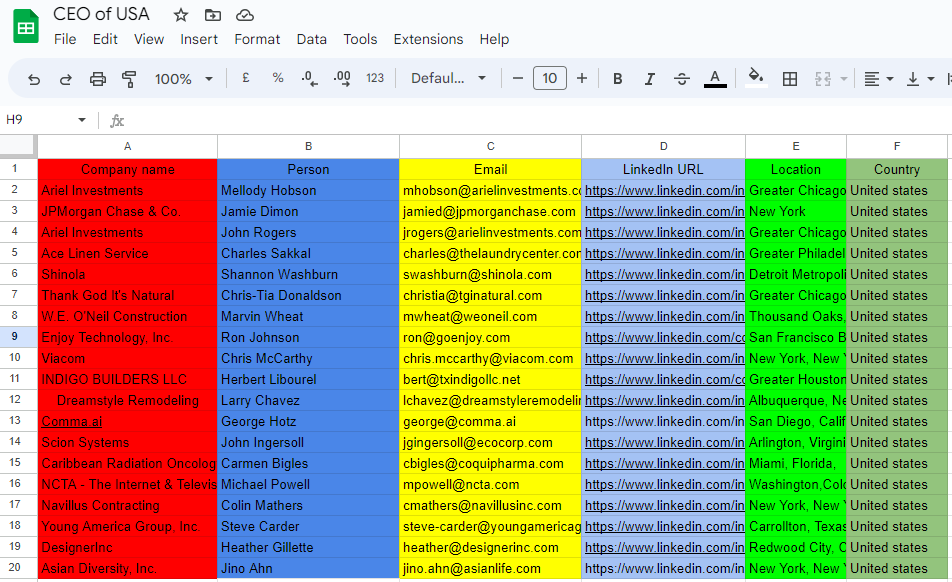Select the cell Dreamstyle Remodeling
This screenshot has width=952, height=582.
tap(128, 401)
